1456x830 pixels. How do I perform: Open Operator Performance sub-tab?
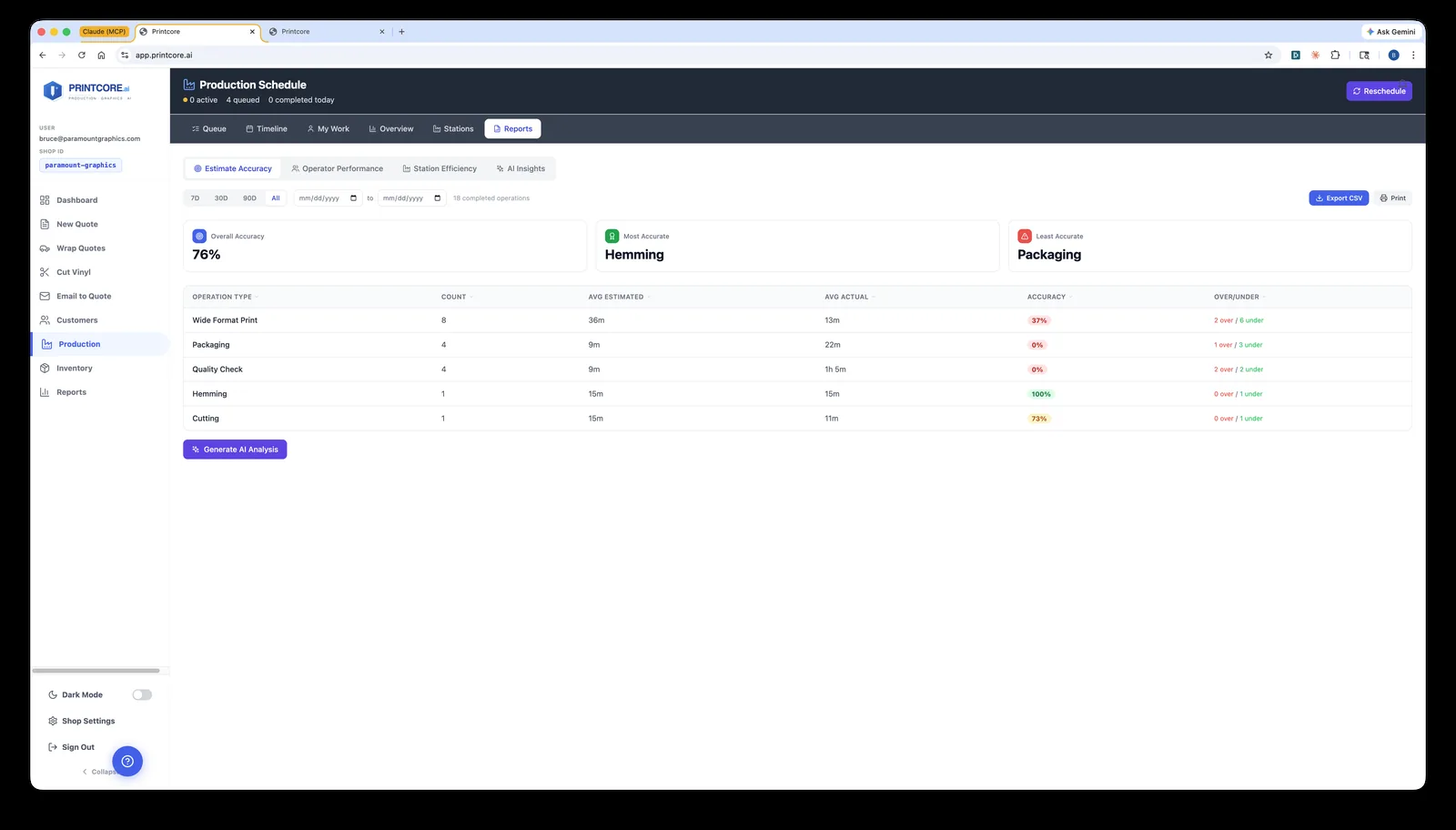[338, 168]
